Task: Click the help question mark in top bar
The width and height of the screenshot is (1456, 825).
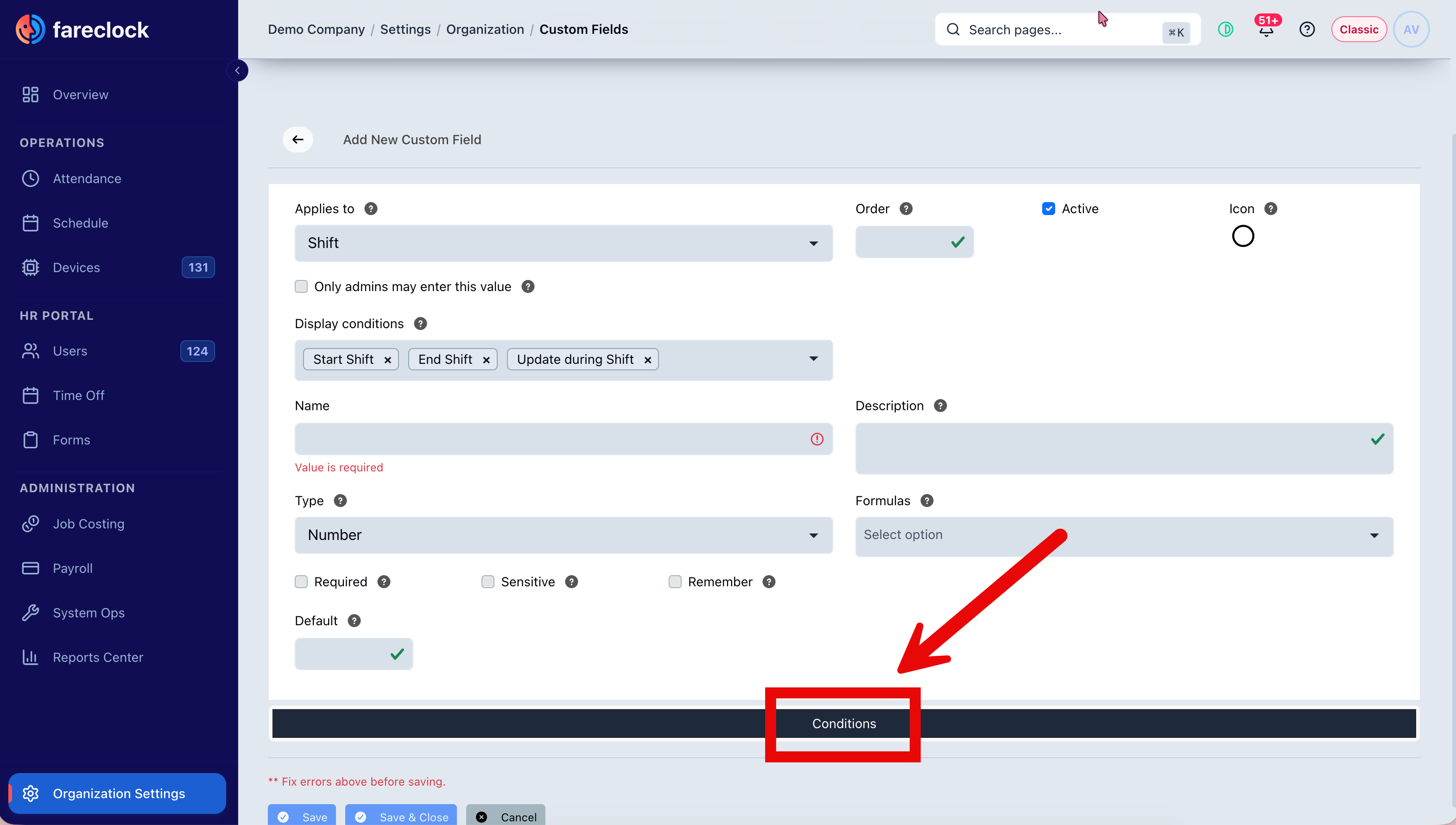Action: pyautogui.click(x=1307, y=30)
